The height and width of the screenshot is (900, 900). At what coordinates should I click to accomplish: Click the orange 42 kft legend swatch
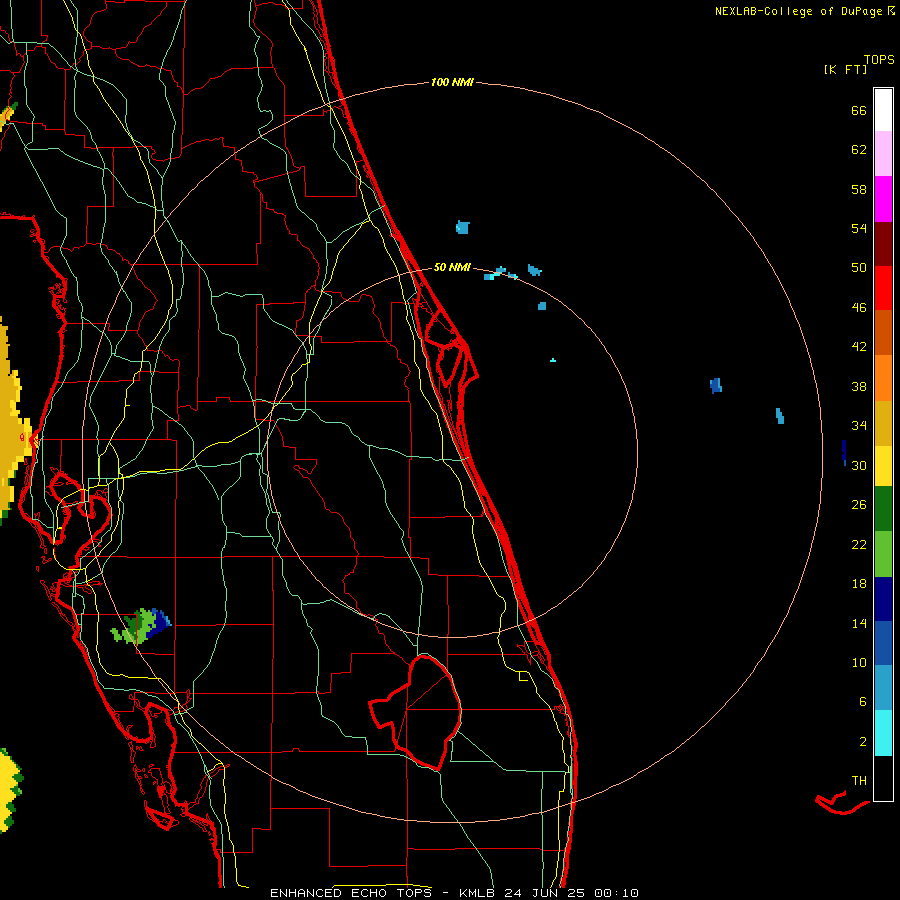[x=883, y=378]
